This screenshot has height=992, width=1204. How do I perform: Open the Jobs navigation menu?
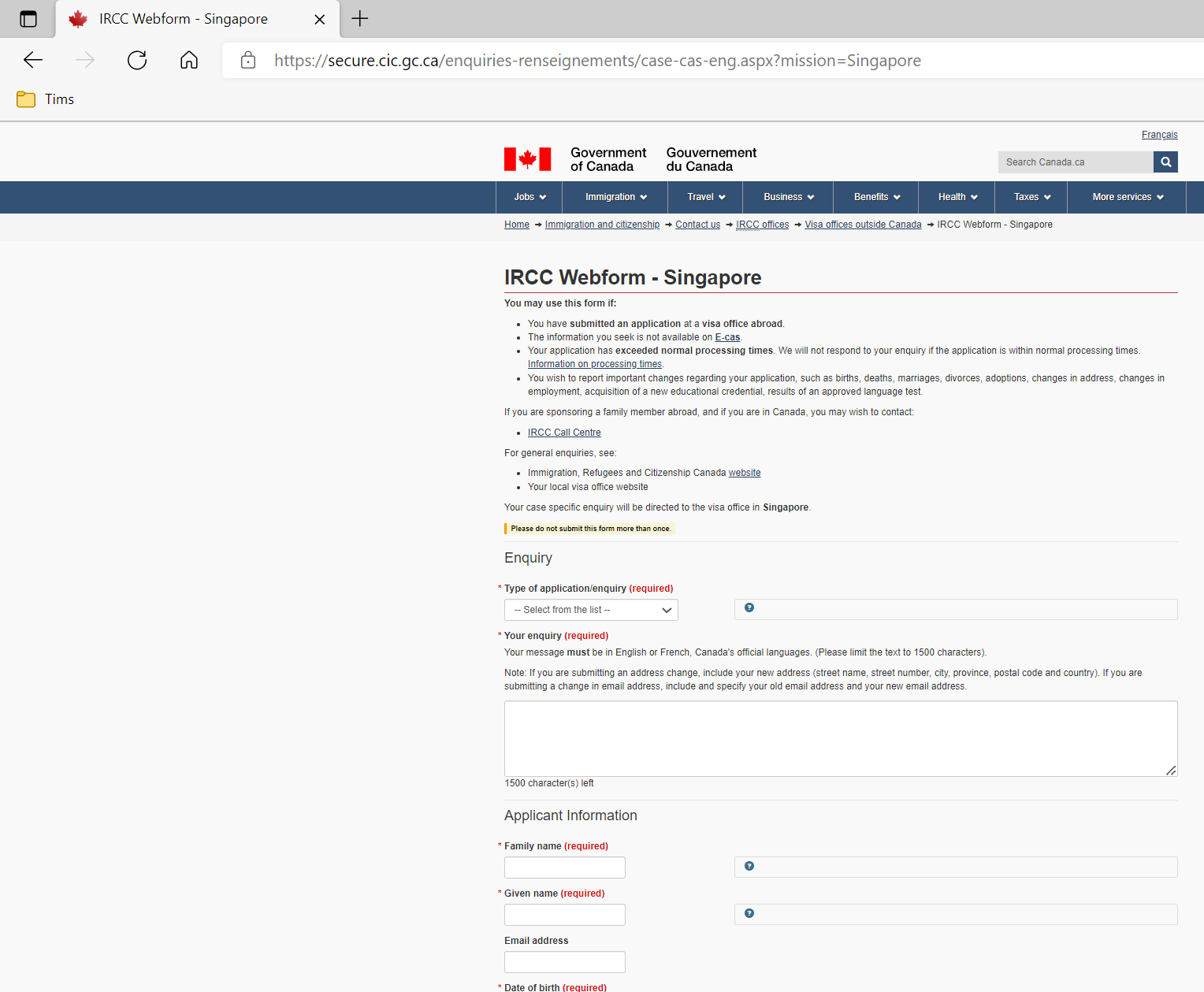click(x=530, y=197)
